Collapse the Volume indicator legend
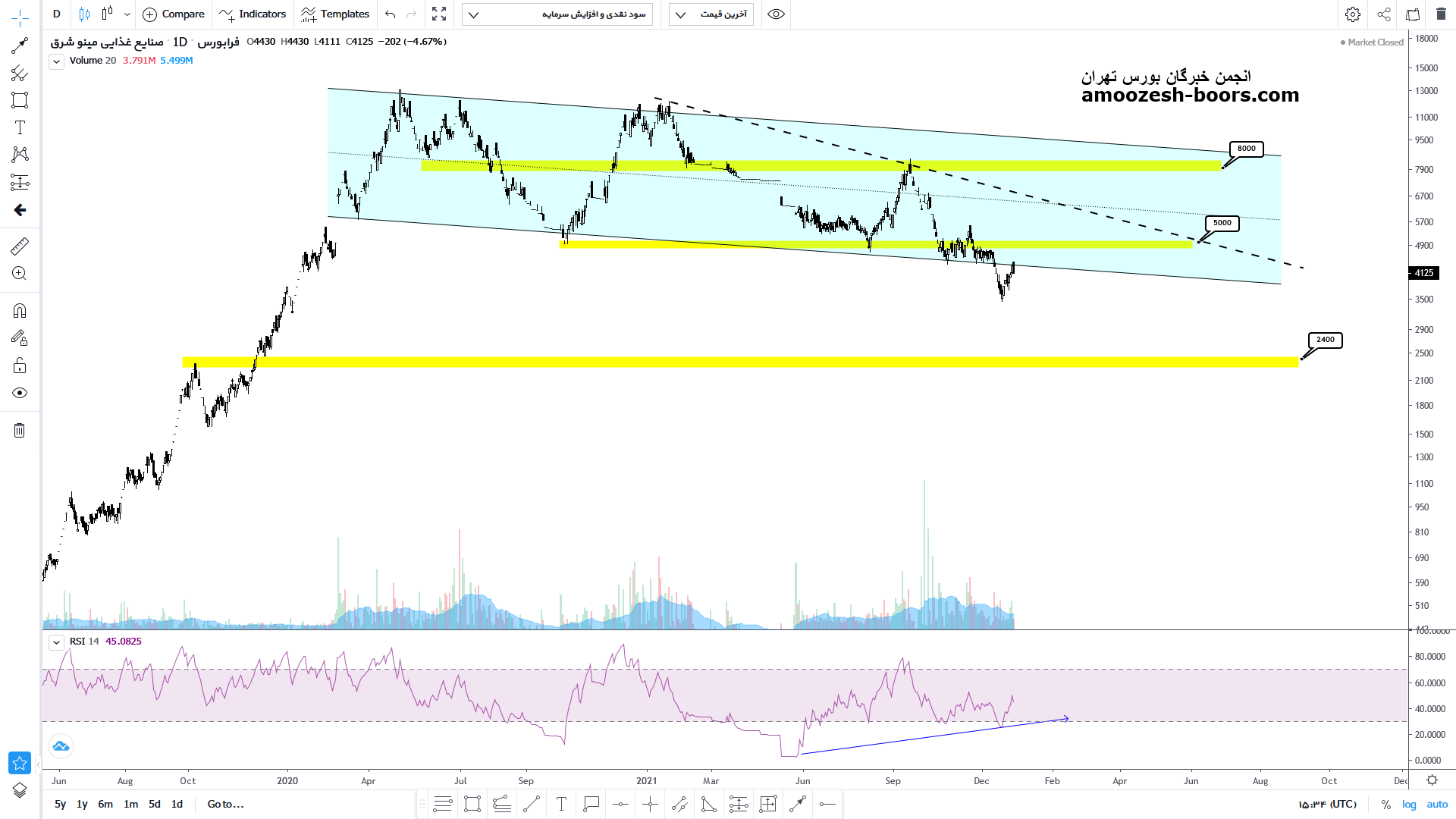 pos(57,61)
